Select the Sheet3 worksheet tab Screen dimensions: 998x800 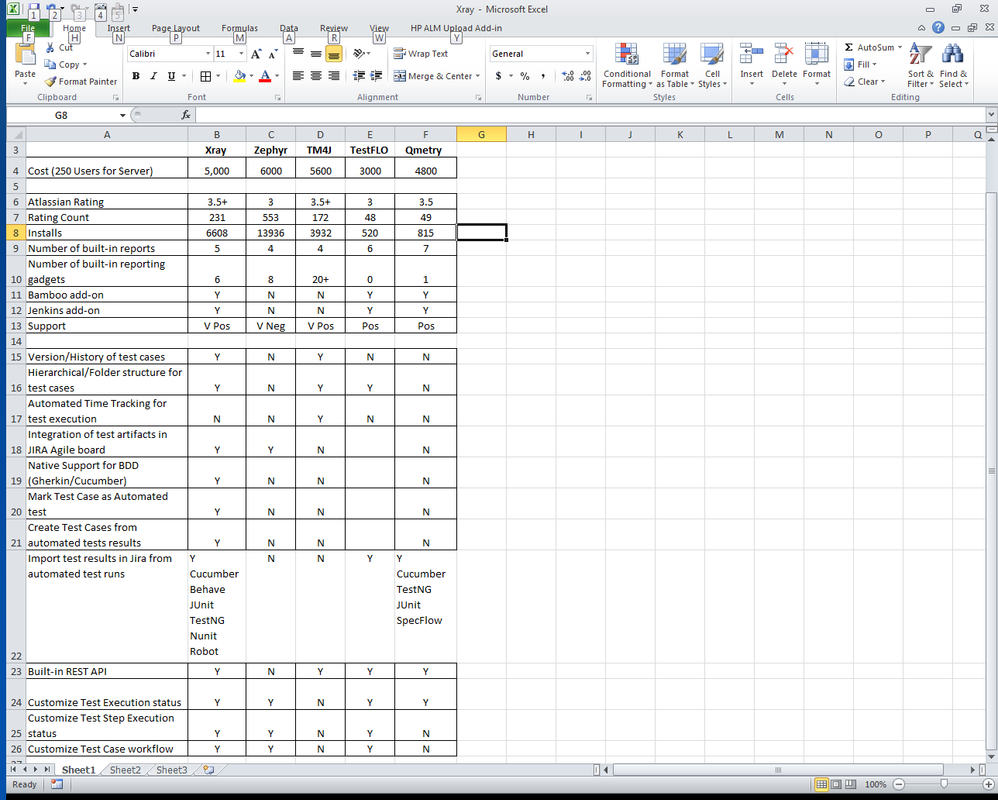tap(172, 769)
